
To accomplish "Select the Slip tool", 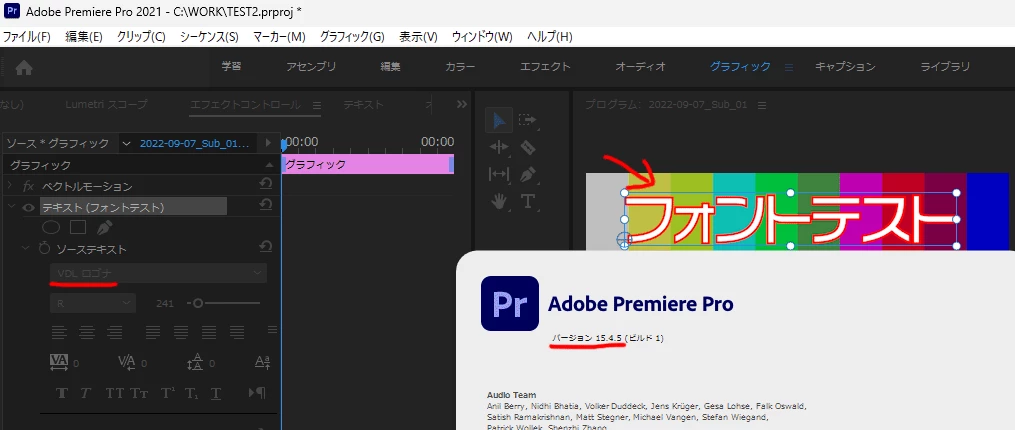I will click(x=499, y=174).
